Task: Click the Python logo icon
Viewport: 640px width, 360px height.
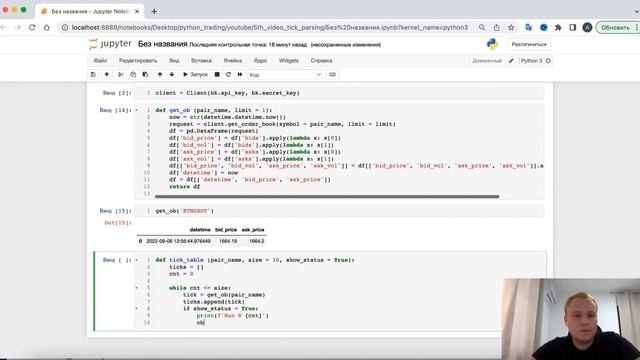Action: pos(492,44)
